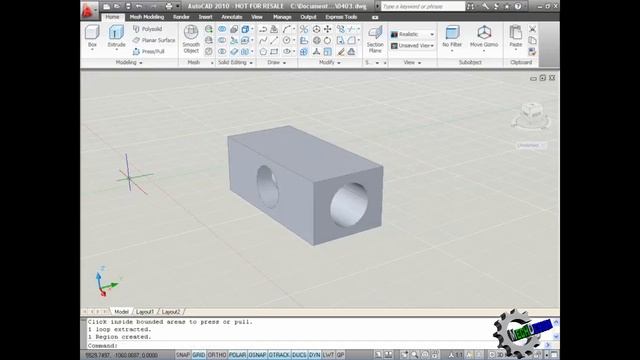
Task: Click the Cut scissors icon
Action: tap(532, 29)
